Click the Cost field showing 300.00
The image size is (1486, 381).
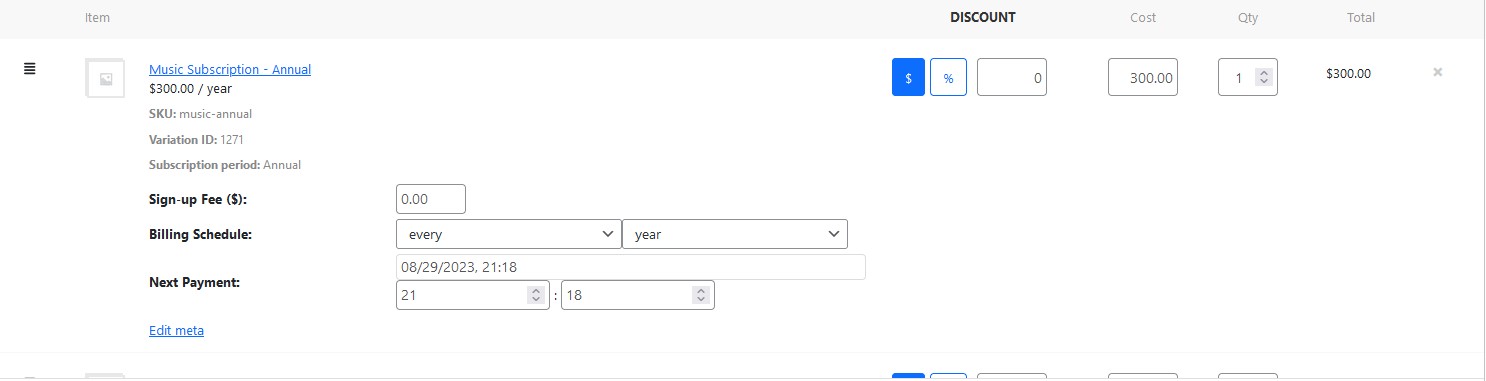[1143, 77]
